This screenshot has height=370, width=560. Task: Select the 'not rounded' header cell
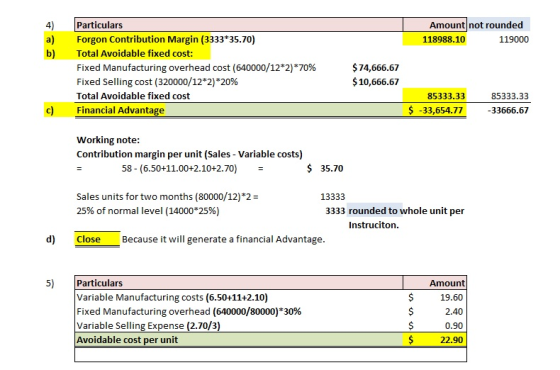(x=499, y=25)
